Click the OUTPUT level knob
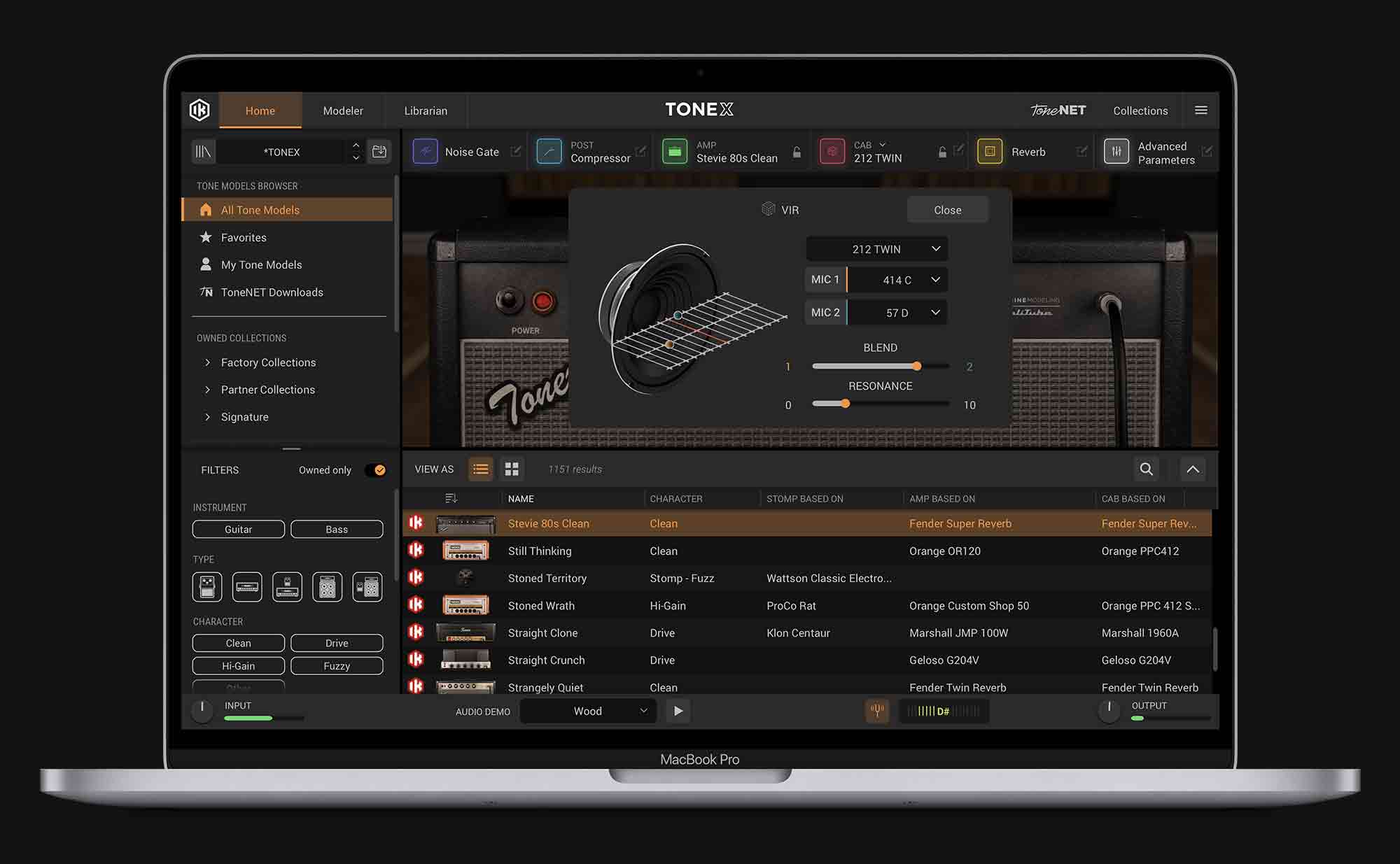The image size is (1400, 864). pyautogui.click(x=1109, y=710)
